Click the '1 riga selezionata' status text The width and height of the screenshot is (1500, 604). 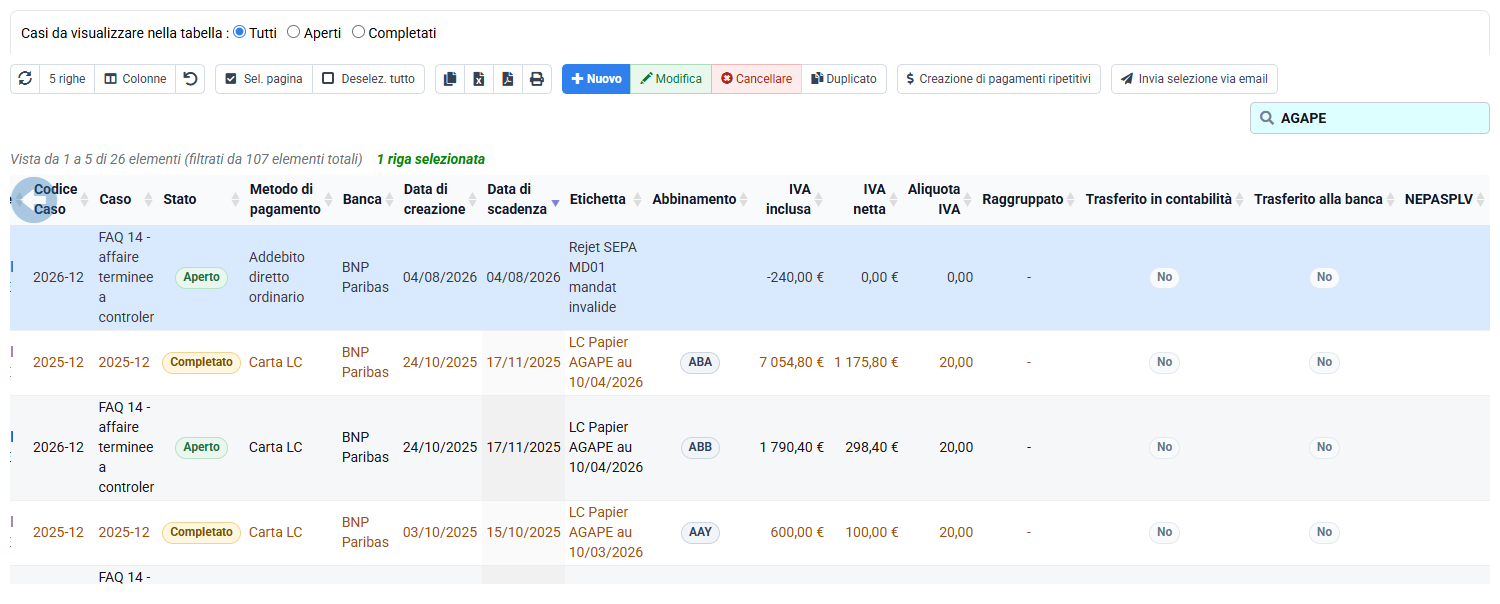431,159
